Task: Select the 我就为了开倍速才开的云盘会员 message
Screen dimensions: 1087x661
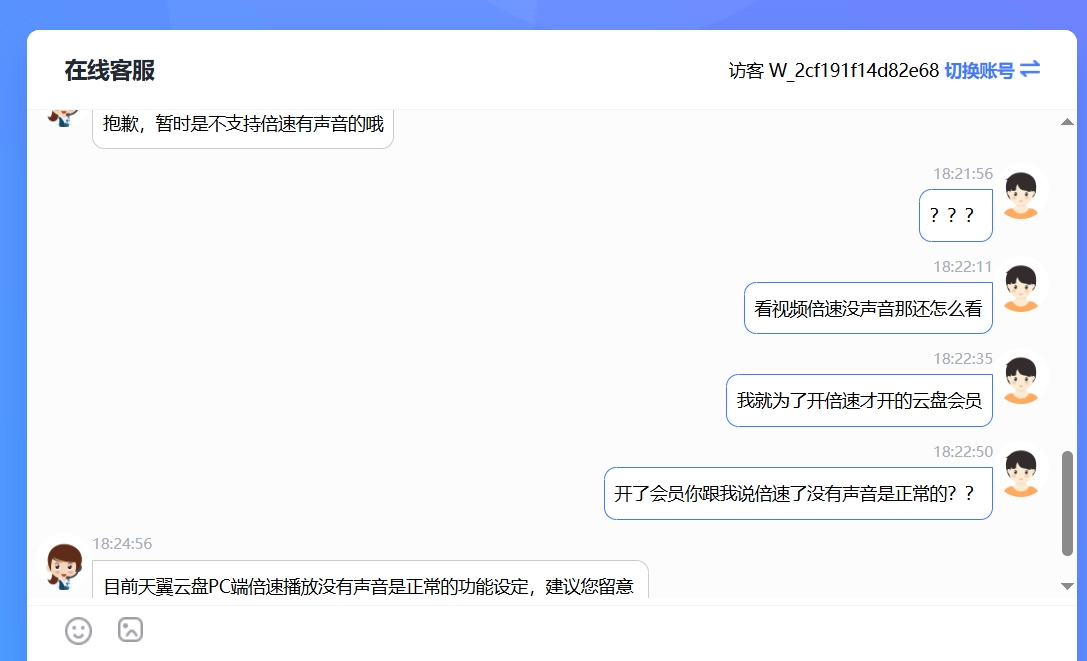Action: (859, 401)
